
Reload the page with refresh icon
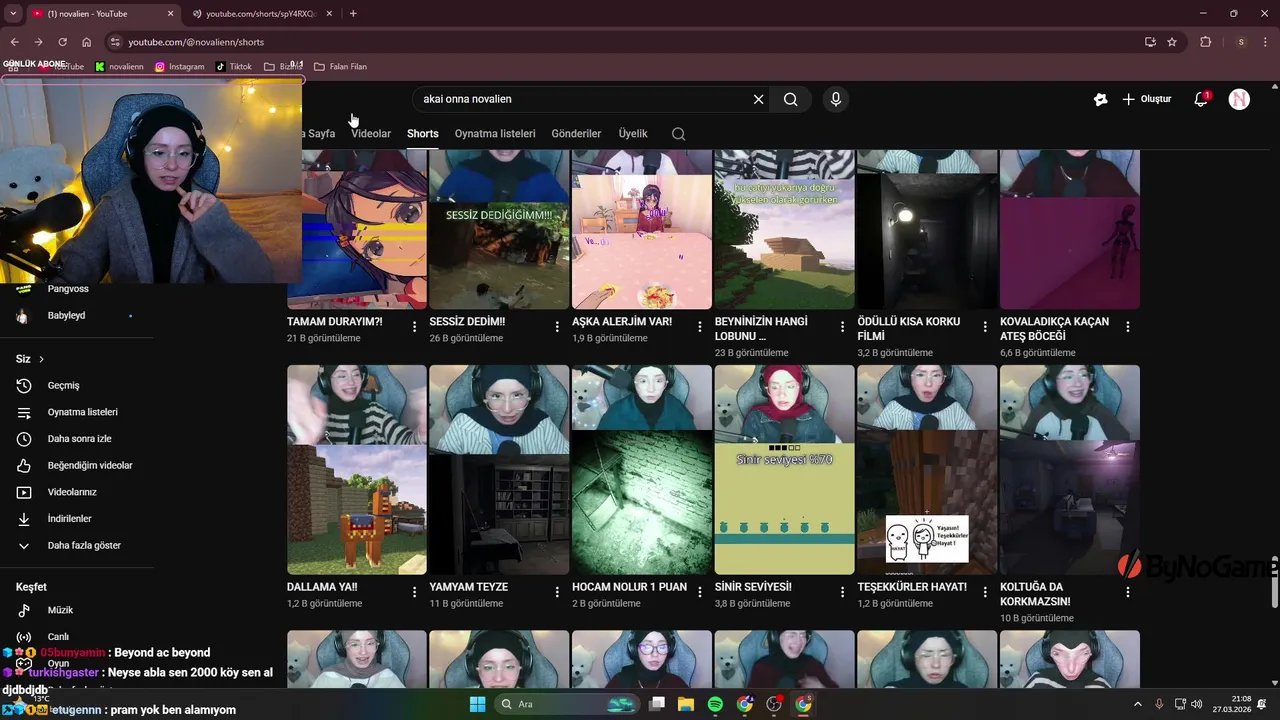point(62,42)
